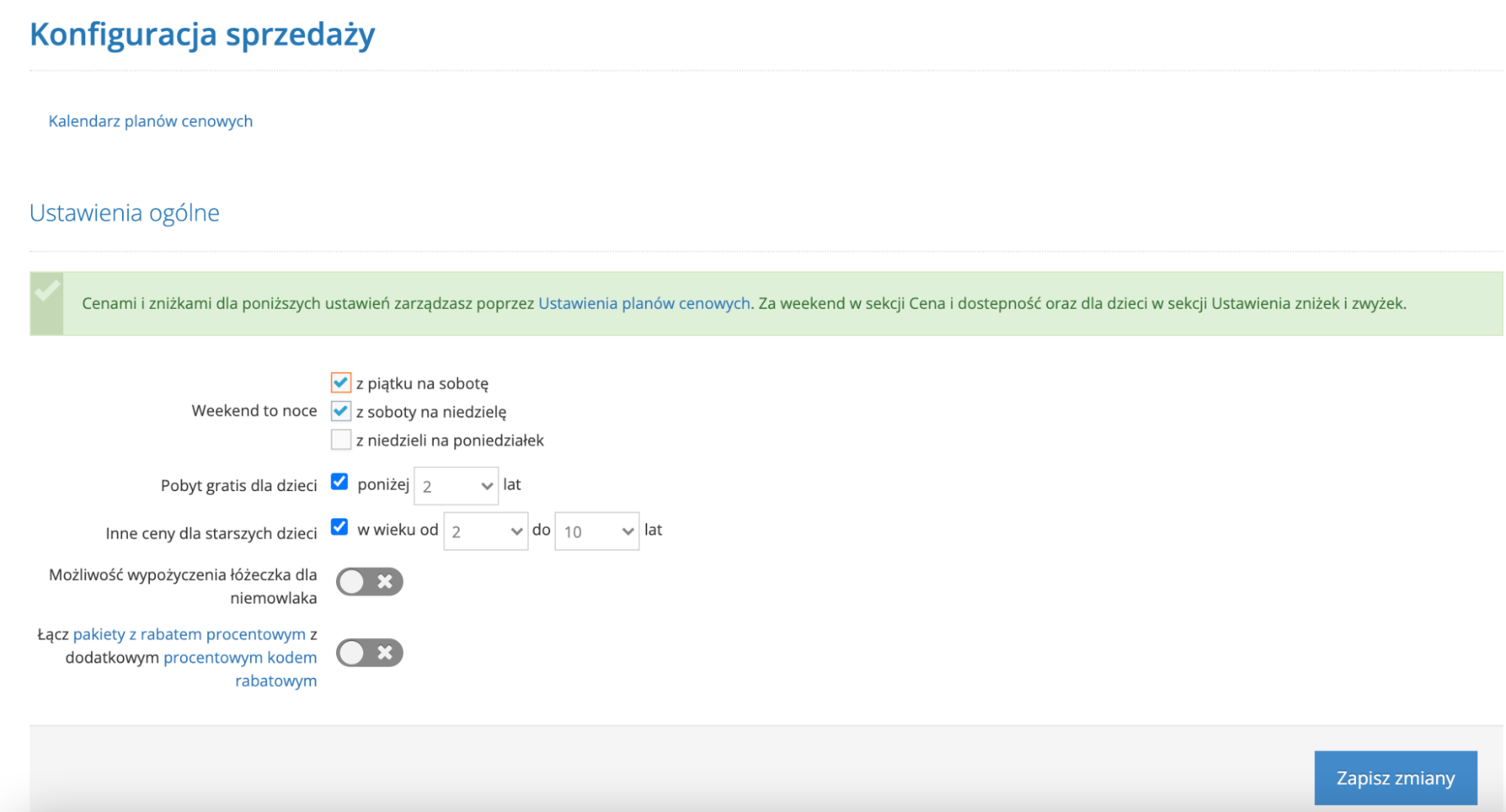Toggle 'Inne ceny dla starszych dzieci' checkbox
The image size is (1506, 812).
point(340,527)
